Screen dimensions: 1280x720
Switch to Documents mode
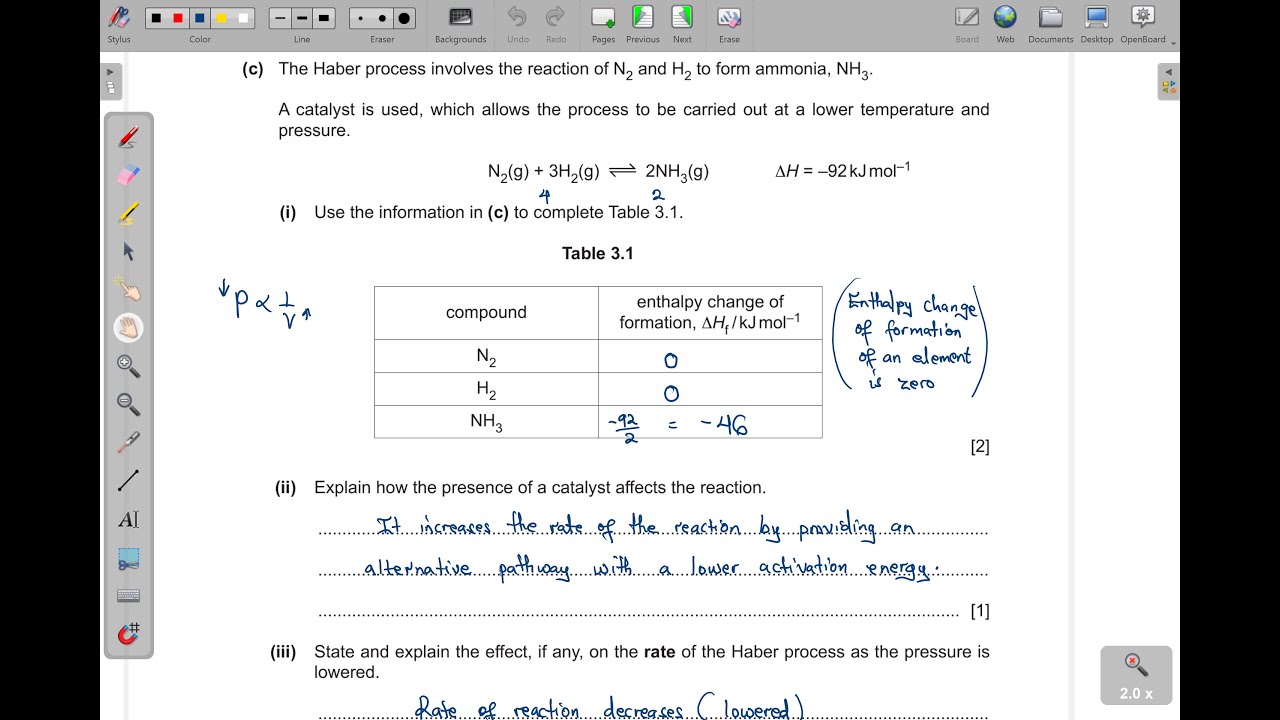point(1050,24)
